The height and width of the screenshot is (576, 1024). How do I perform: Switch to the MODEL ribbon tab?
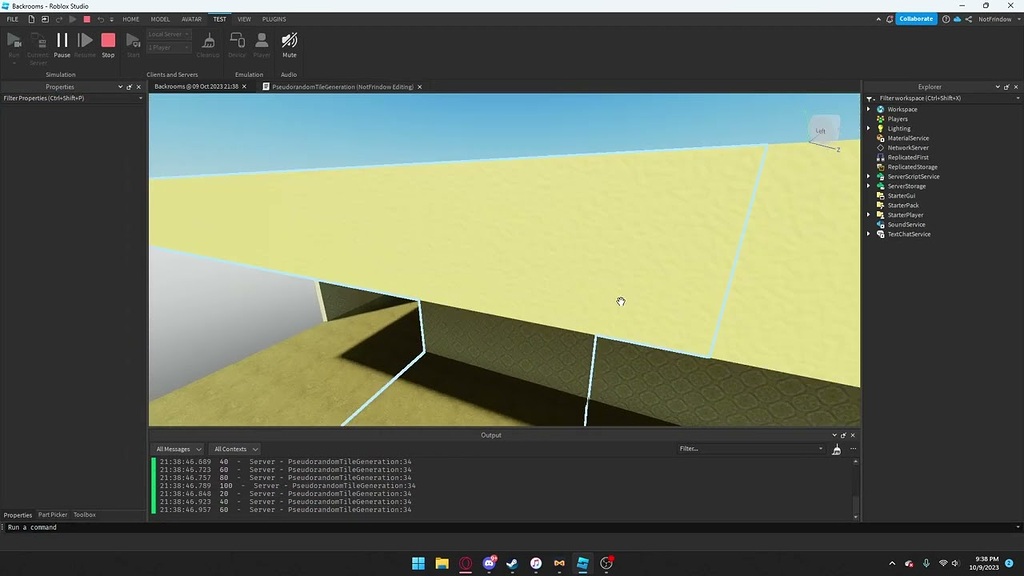pyautogui.click(x=160, y=18)
